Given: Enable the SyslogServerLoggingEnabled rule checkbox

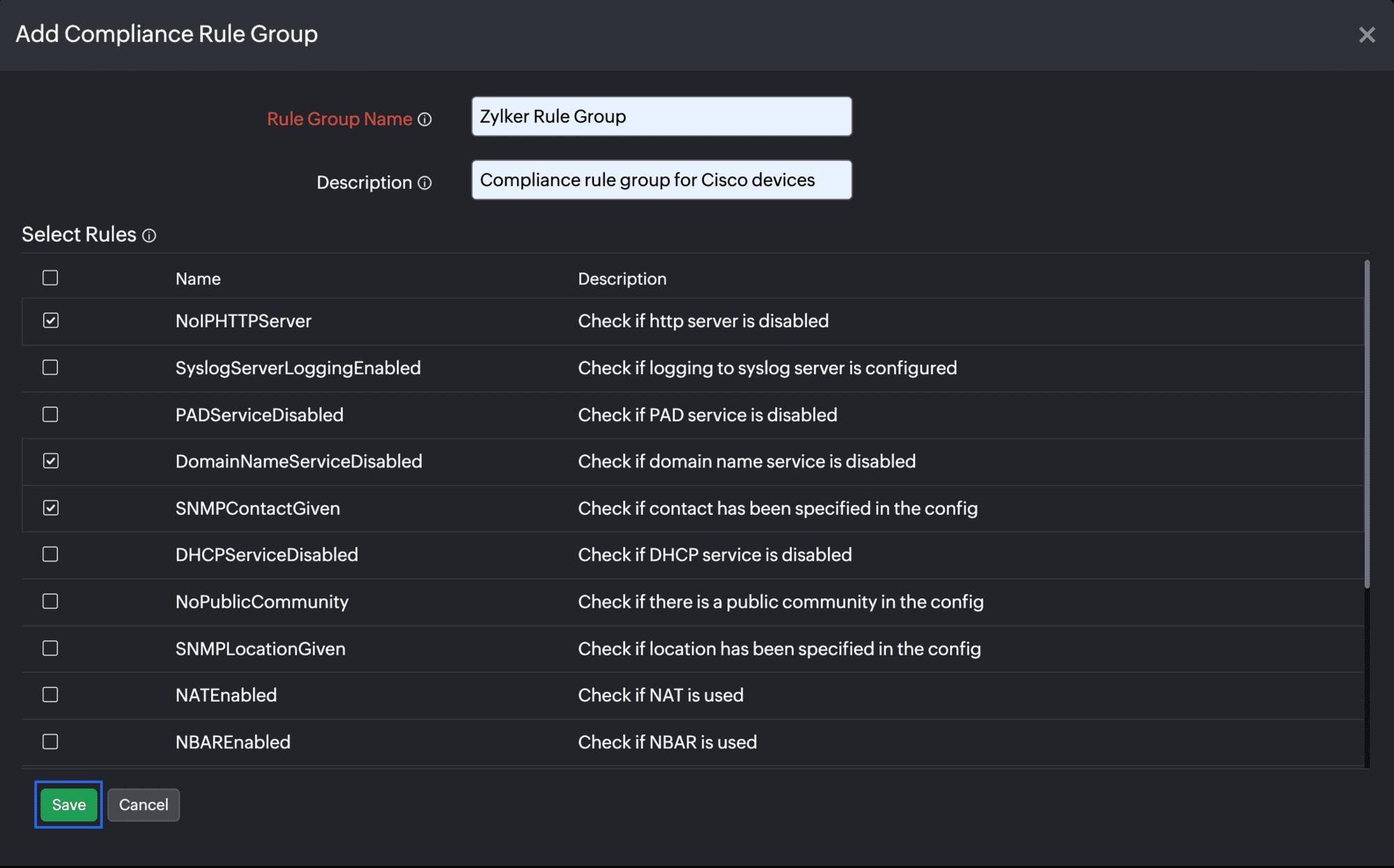Looking at the screenshot, I should (x=50, y=367).
